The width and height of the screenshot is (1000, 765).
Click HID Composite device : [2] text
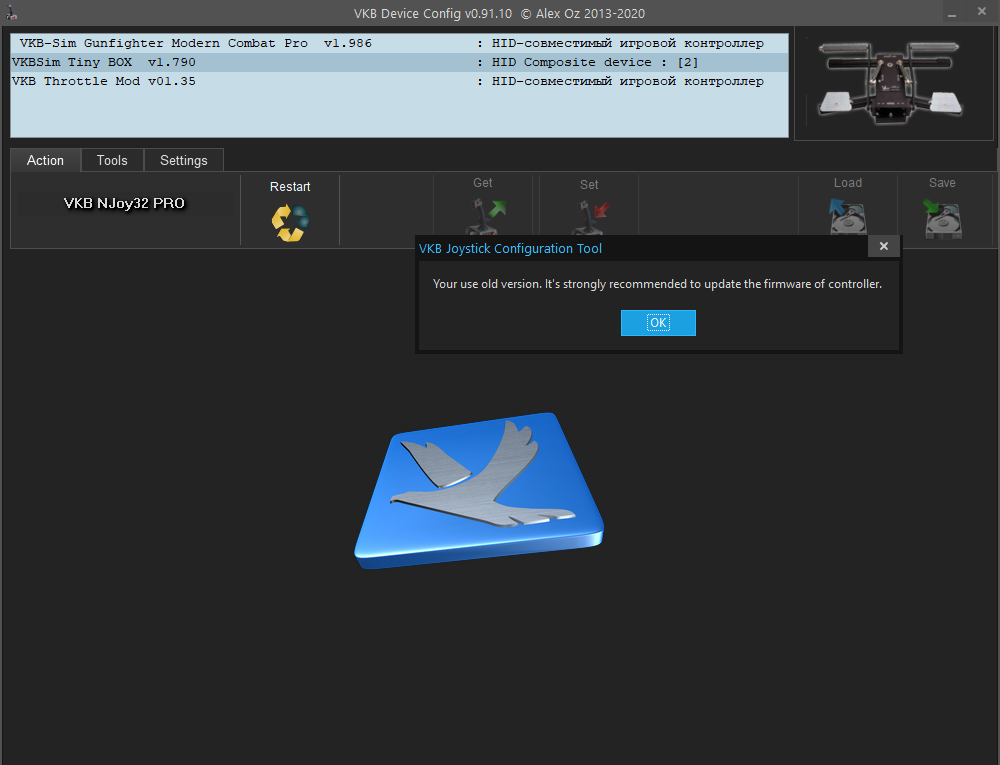click(595, 62)
